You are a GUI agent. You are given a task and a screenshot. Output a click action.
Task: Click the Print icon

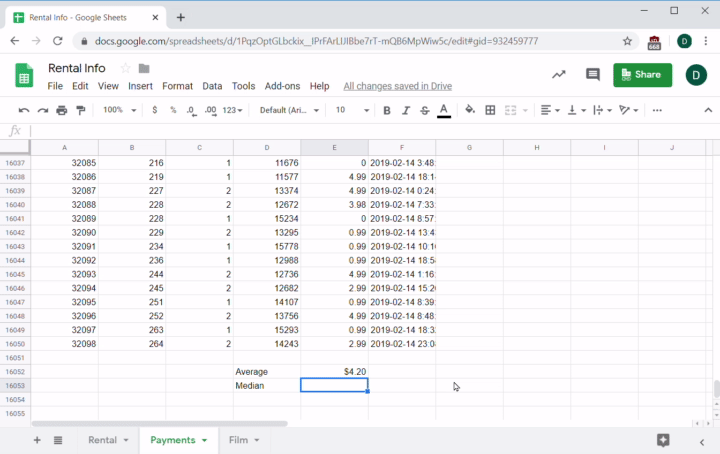[62, 110]
